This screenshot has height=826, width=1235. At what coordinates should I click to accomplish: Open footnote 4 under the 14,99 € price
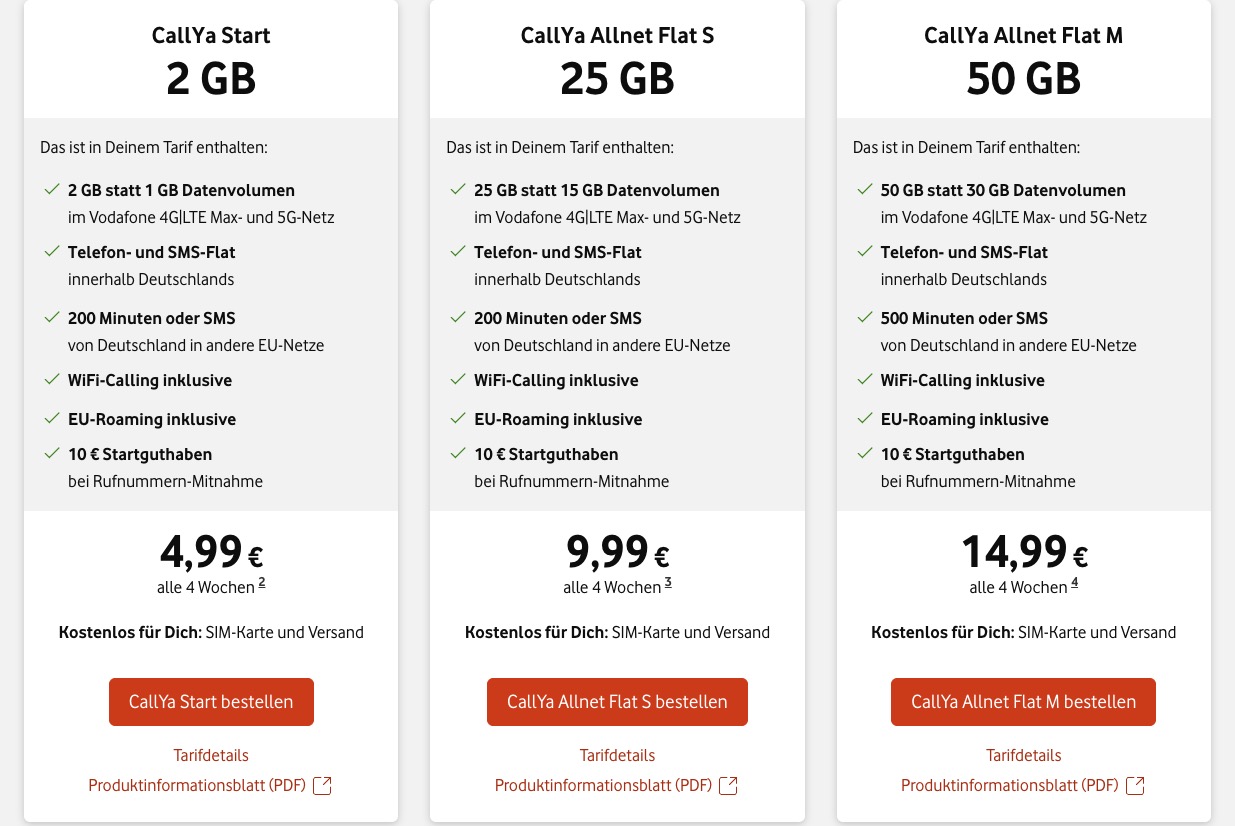coord(1074,582)
